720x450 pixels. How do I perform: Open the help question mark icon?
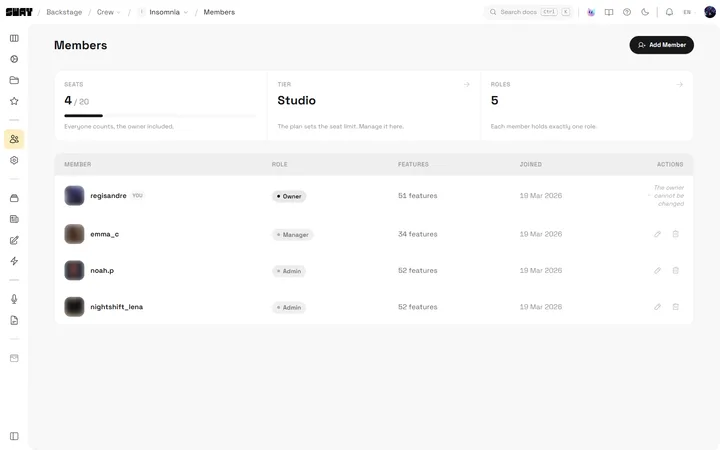[x=627, y=12]
